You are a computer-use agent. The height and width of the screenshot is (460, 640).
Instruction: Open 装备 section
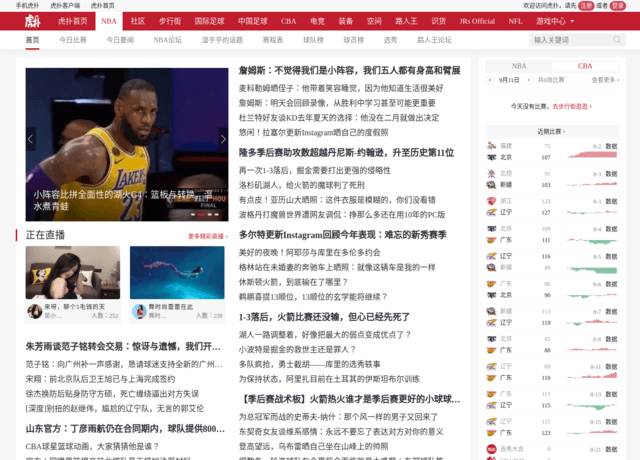point(346,21)
